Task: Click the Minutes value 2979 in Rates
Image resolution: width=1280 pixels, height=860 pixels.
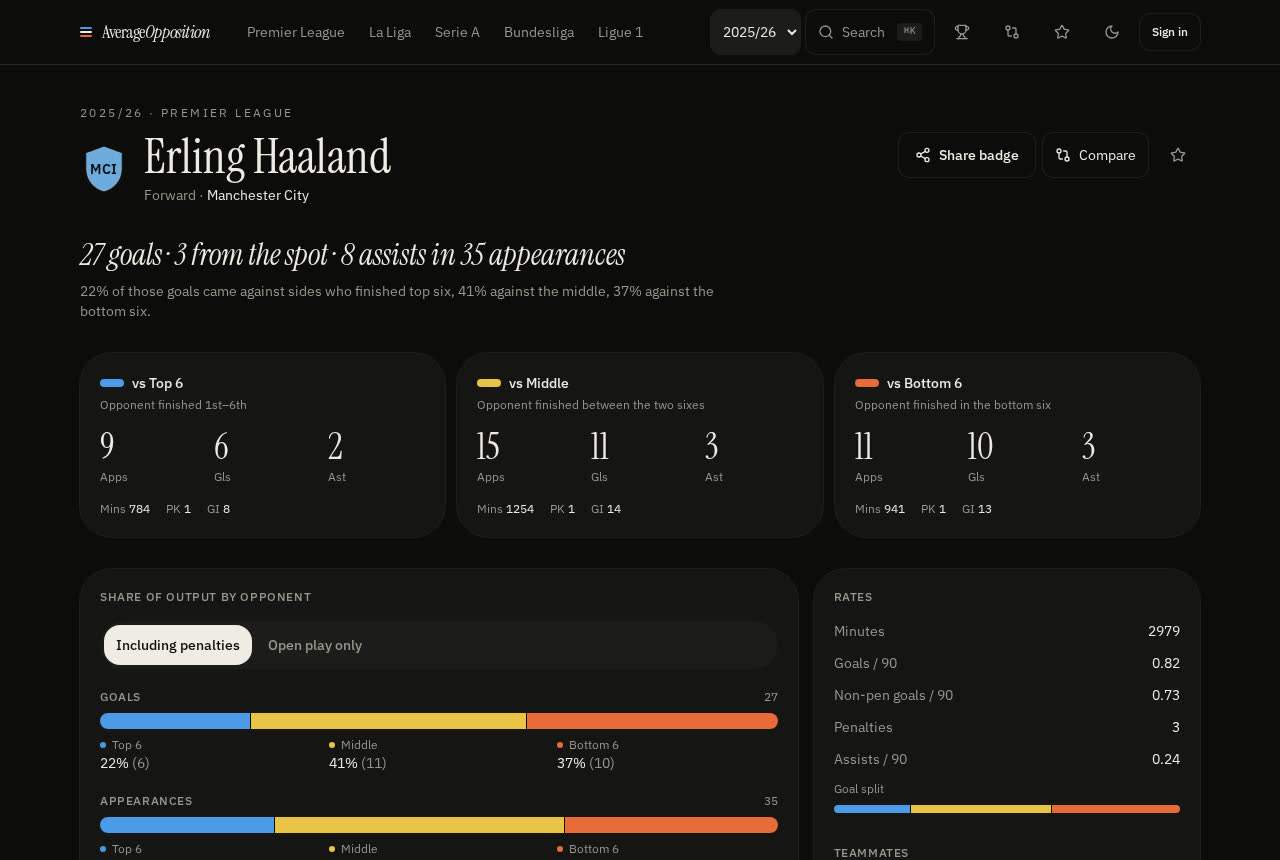Action: 1164,631
